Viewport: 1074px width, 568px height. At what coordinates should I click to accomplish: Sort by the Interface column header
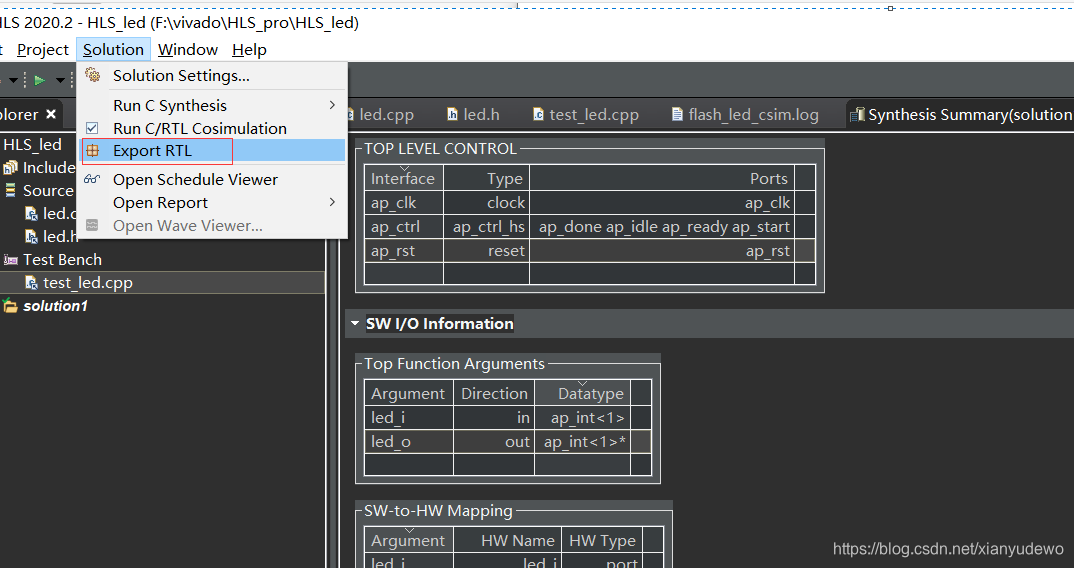point(403,178)
